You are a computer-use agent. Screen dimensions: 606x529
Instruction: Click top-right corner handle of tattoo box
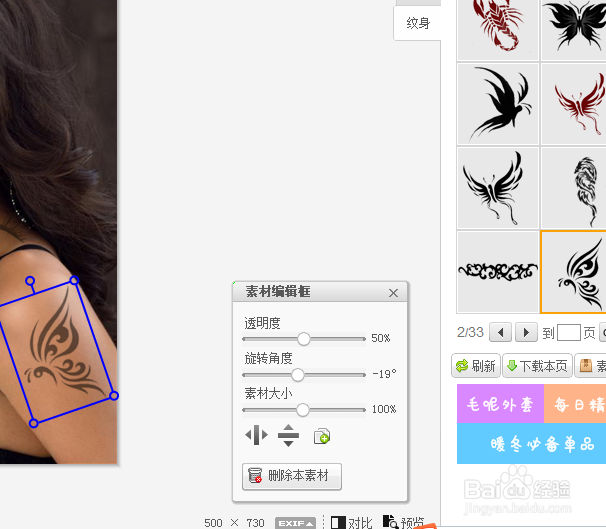[74, 280]
